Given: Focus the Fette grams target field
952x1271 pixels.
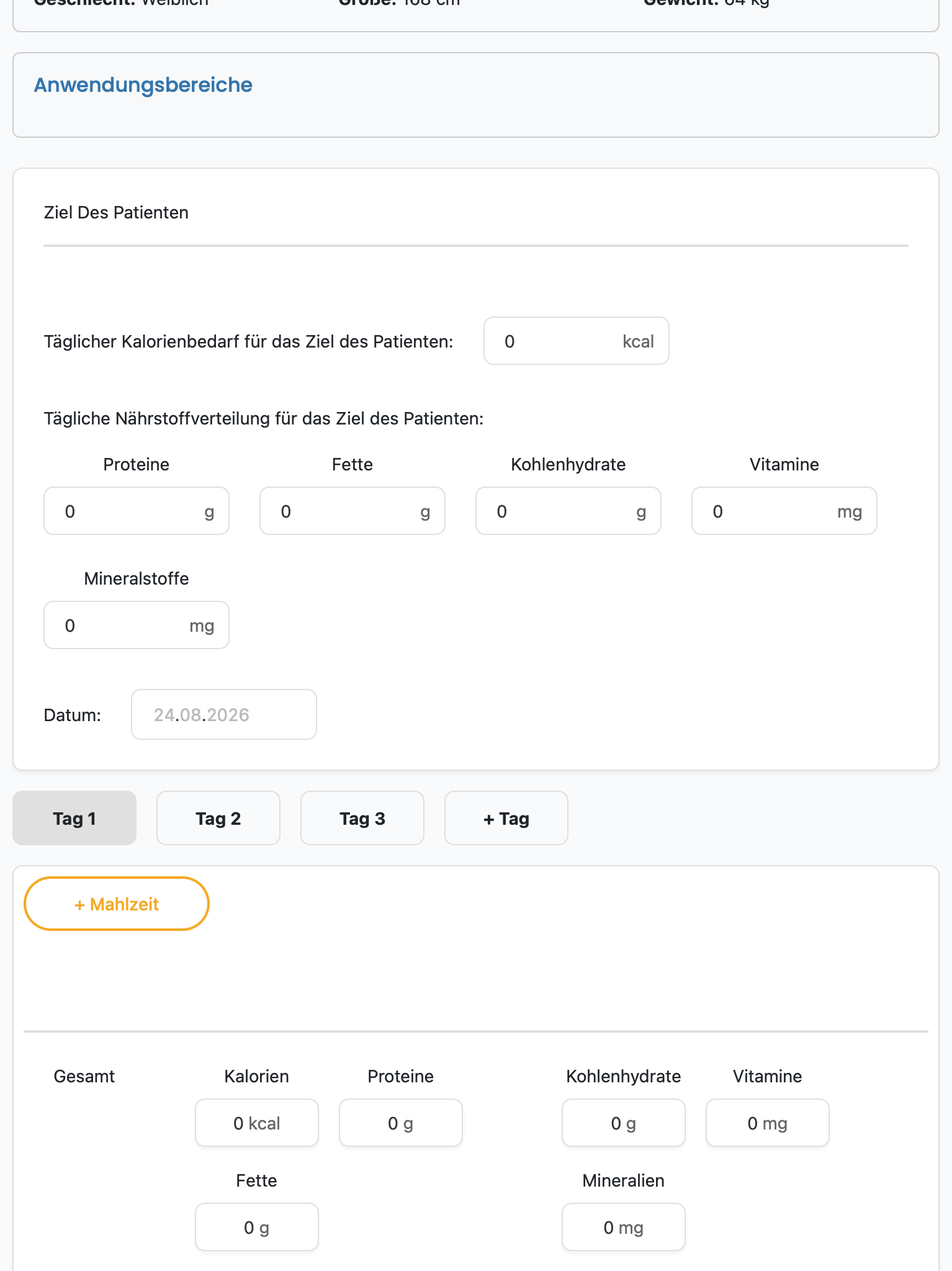Looking at the screenshot, I should (x=353, y=511).
